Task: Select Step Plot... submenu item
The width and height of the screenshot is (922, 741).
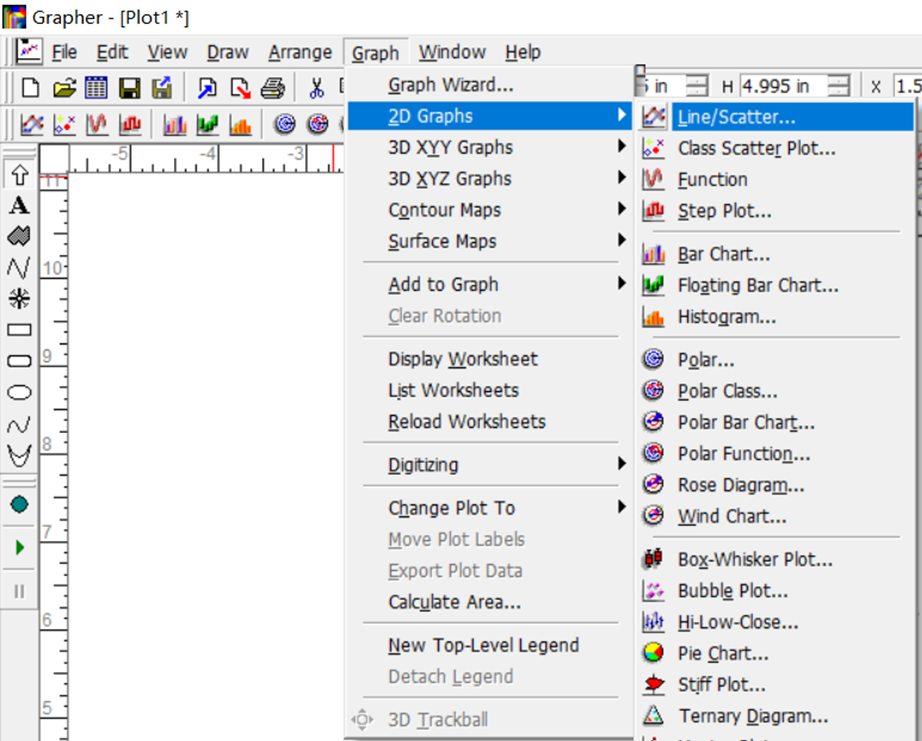Action: (x=776, y=211)
